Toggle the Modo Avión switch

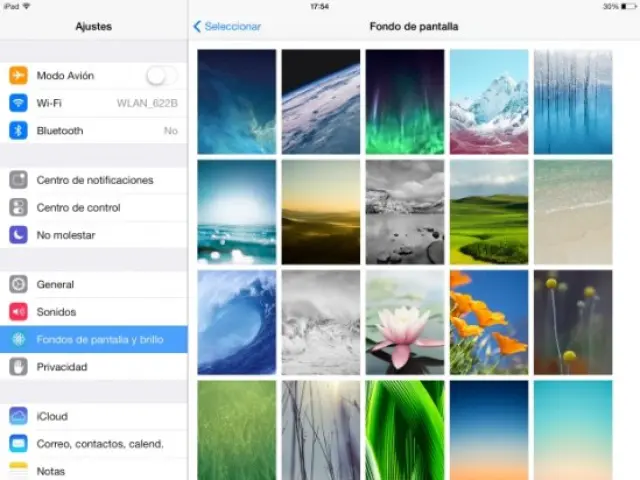pos(160,76)
